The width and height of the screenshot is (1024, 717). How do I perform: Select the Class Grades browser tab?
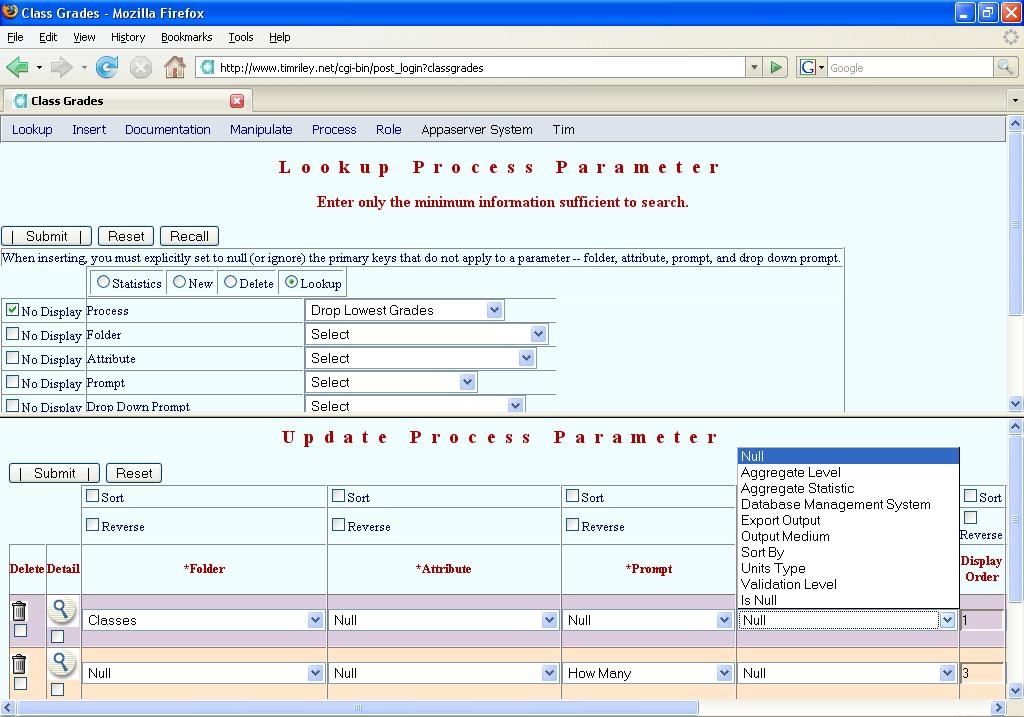click(128, 101)
